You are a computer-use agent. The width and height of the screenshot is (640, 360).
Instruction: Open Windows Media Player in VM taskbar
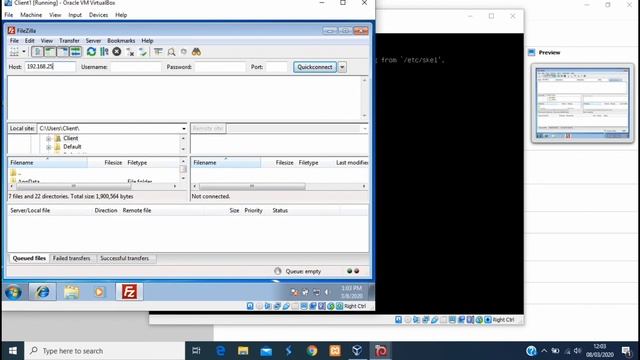[100, 292]
